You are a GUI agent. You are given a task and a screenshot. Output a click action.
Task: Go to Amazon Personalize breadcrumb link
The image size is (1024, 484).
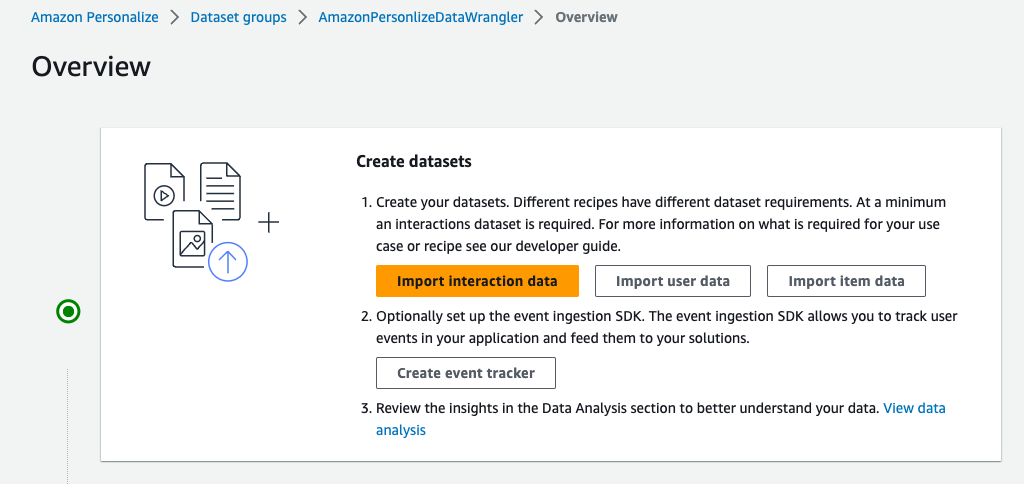(x=95, y=17)
